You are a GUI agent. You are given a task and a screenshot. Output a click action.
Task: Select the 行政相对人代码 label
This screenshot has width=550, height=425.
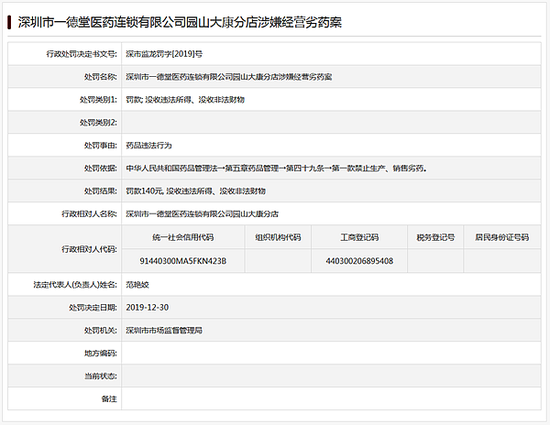(89, 249)
